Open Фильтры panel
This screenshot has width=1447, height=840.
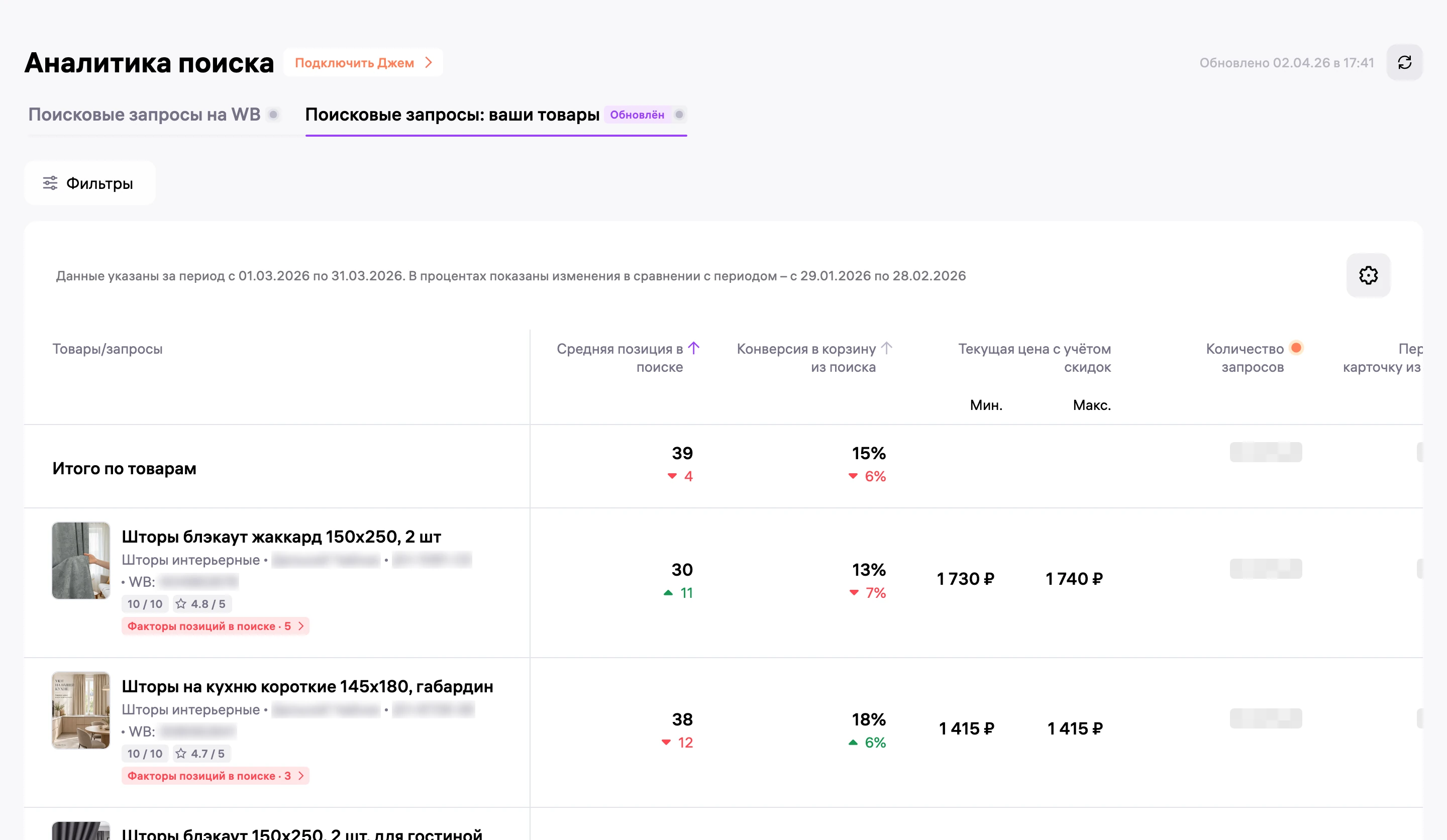(x=89, y=183)
